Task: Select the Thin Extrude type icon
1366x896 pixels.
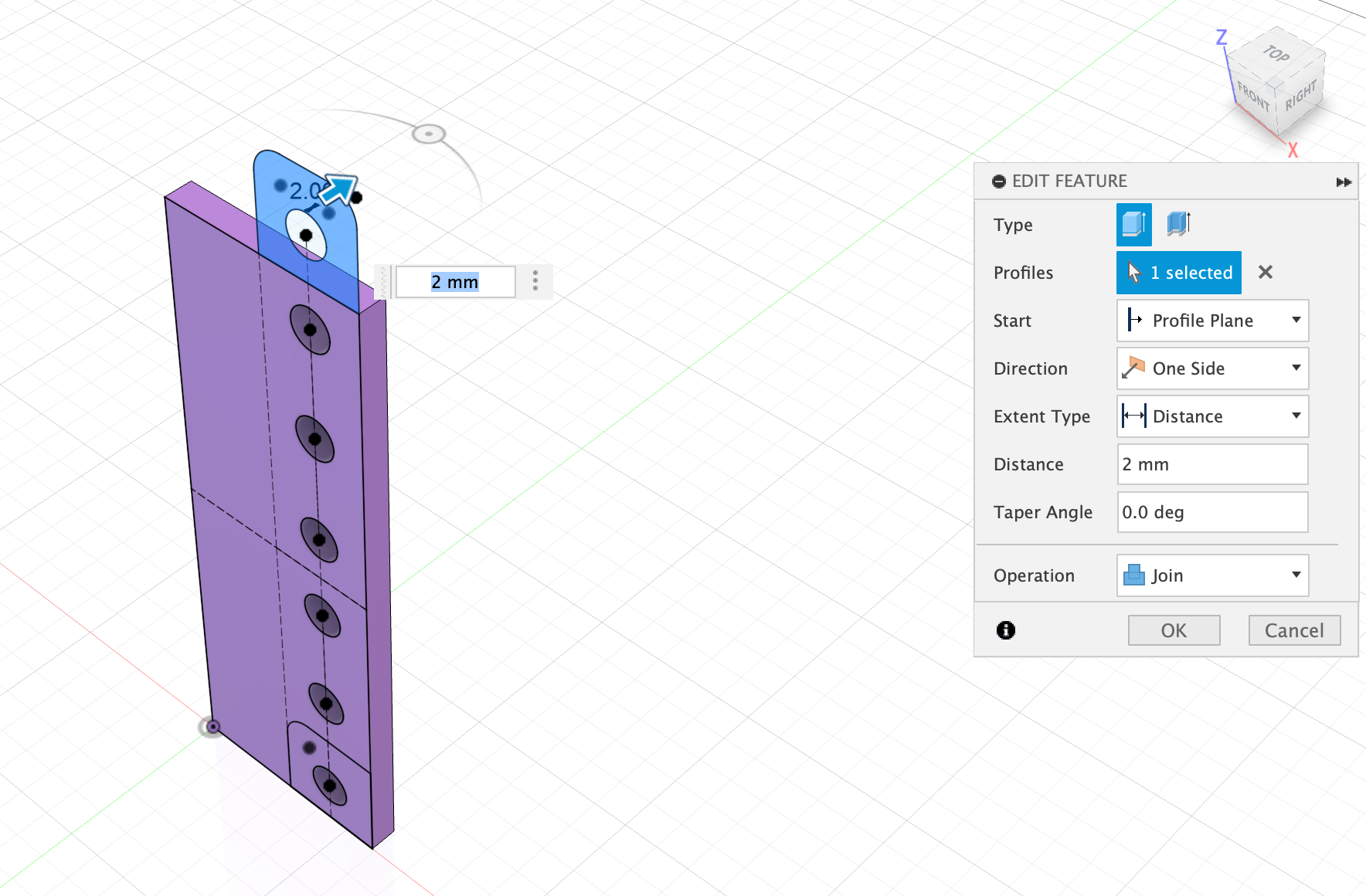Action: pyautogui.click(x=1178, y=225)
